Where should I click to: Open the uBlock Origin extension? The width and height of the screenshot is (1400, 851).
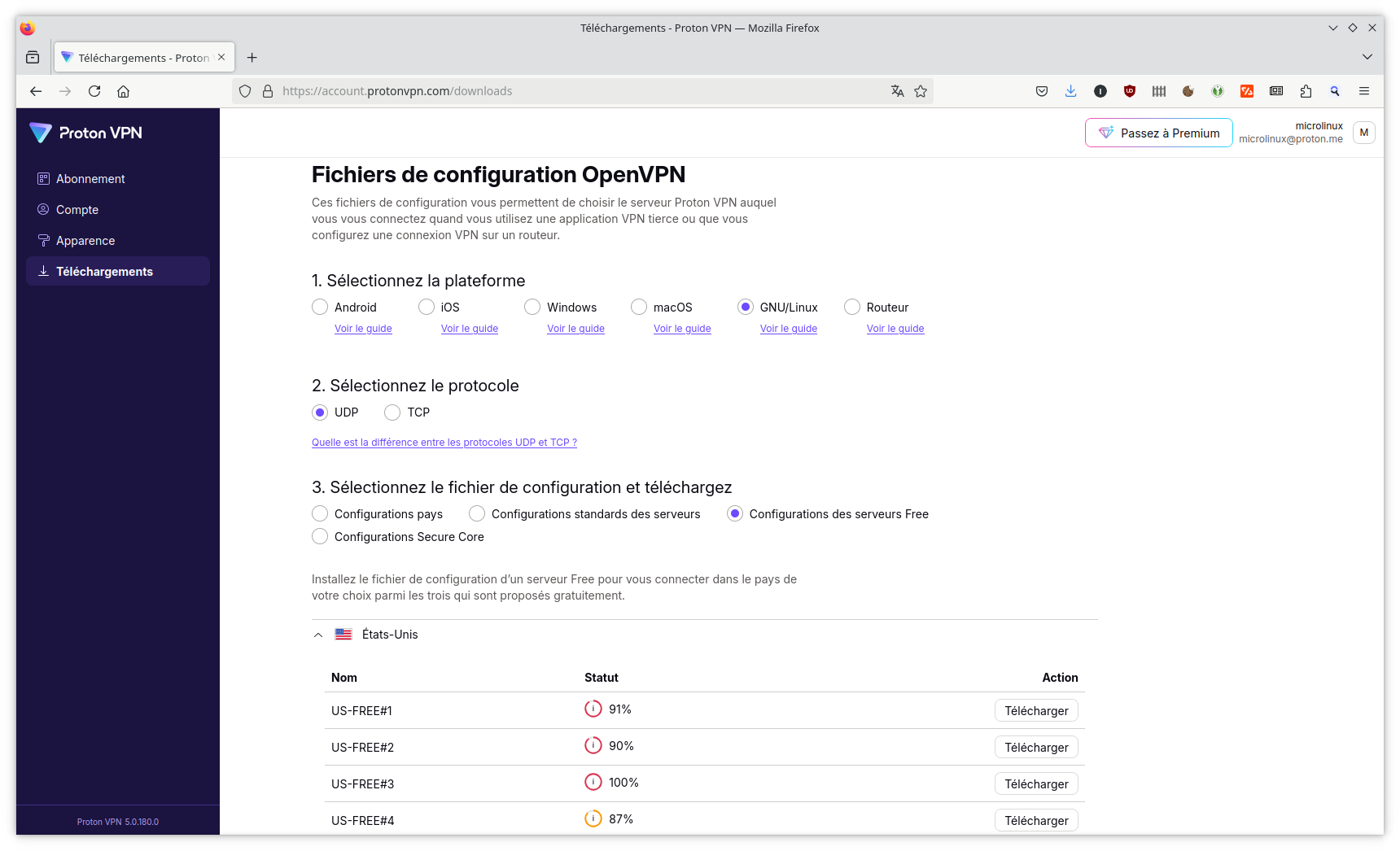[1130, 91]
